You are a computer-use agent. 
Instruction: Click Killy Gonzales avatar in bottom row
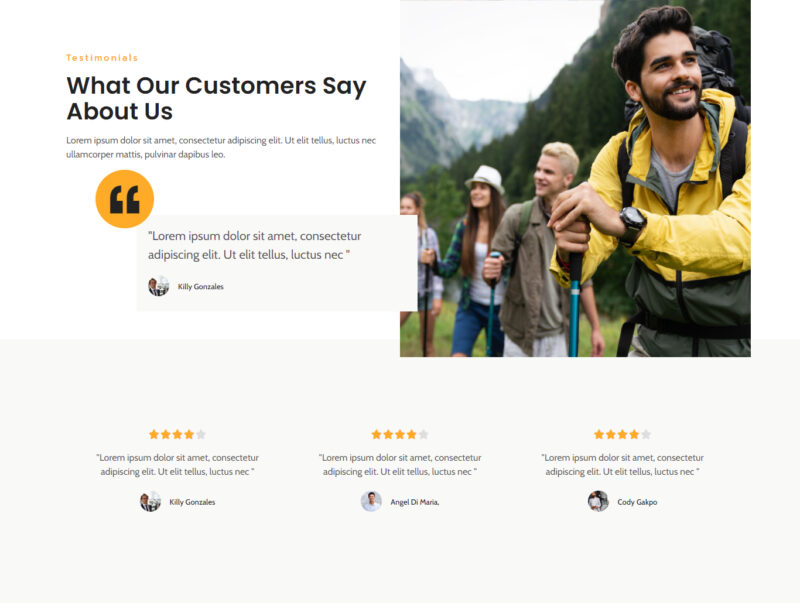[x=151, y=501]
